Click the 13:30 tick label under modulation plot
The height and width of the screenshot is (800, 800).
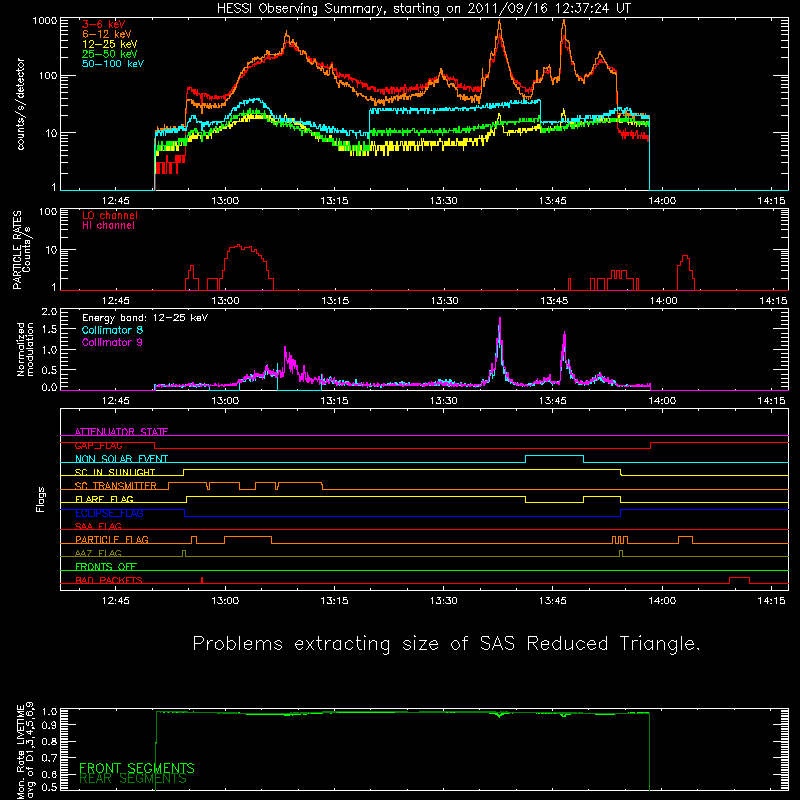(x=443, y=401)
